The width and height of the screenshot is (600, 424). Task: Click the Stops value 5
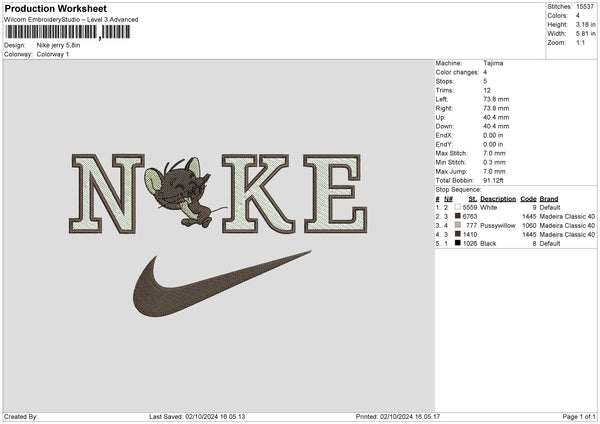tap(485, 81)
